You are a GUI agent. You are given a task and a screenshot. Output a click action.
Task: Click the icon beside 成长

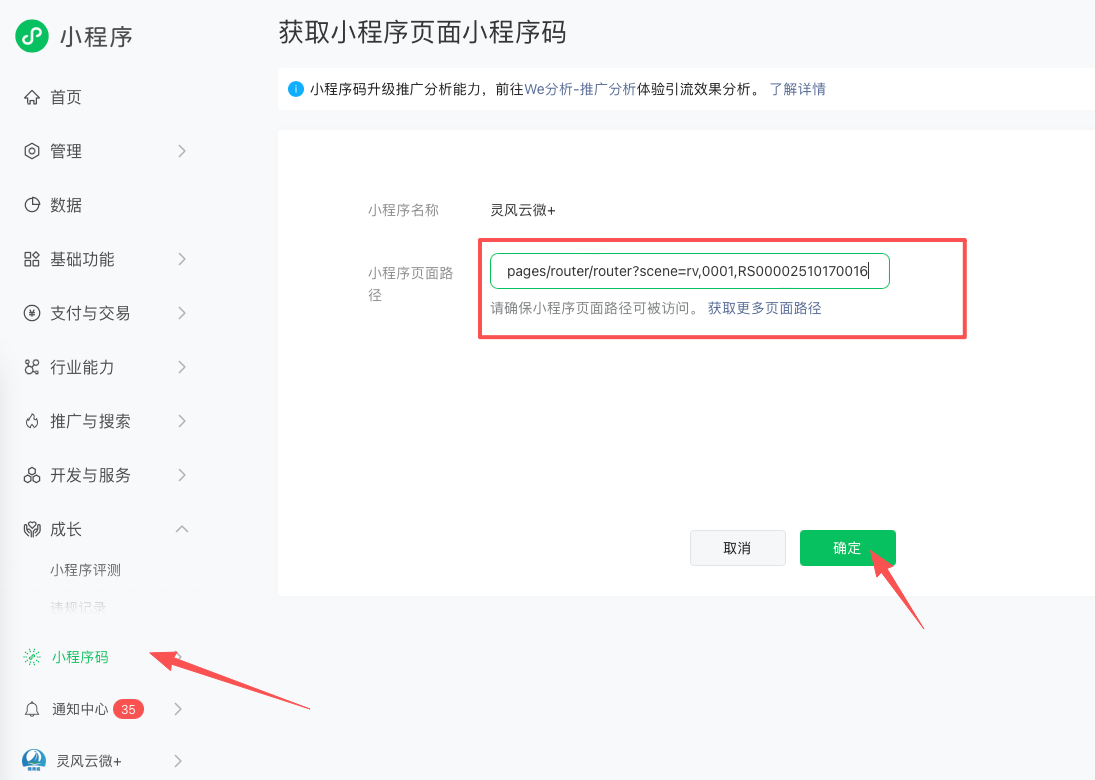click(32, 529)
